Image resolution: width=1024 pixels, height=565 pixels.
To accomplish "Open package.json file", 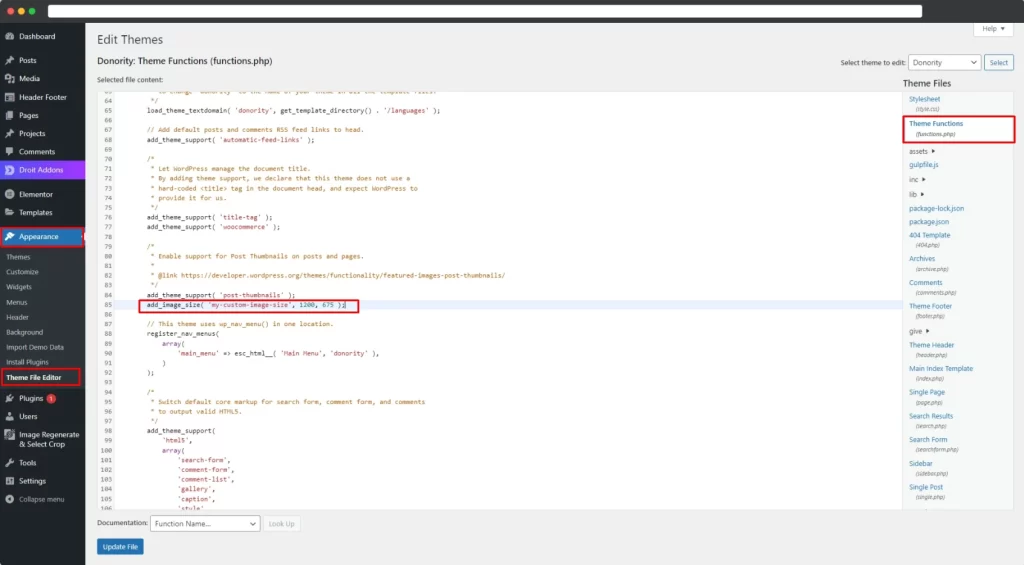I will coord(929,222).
